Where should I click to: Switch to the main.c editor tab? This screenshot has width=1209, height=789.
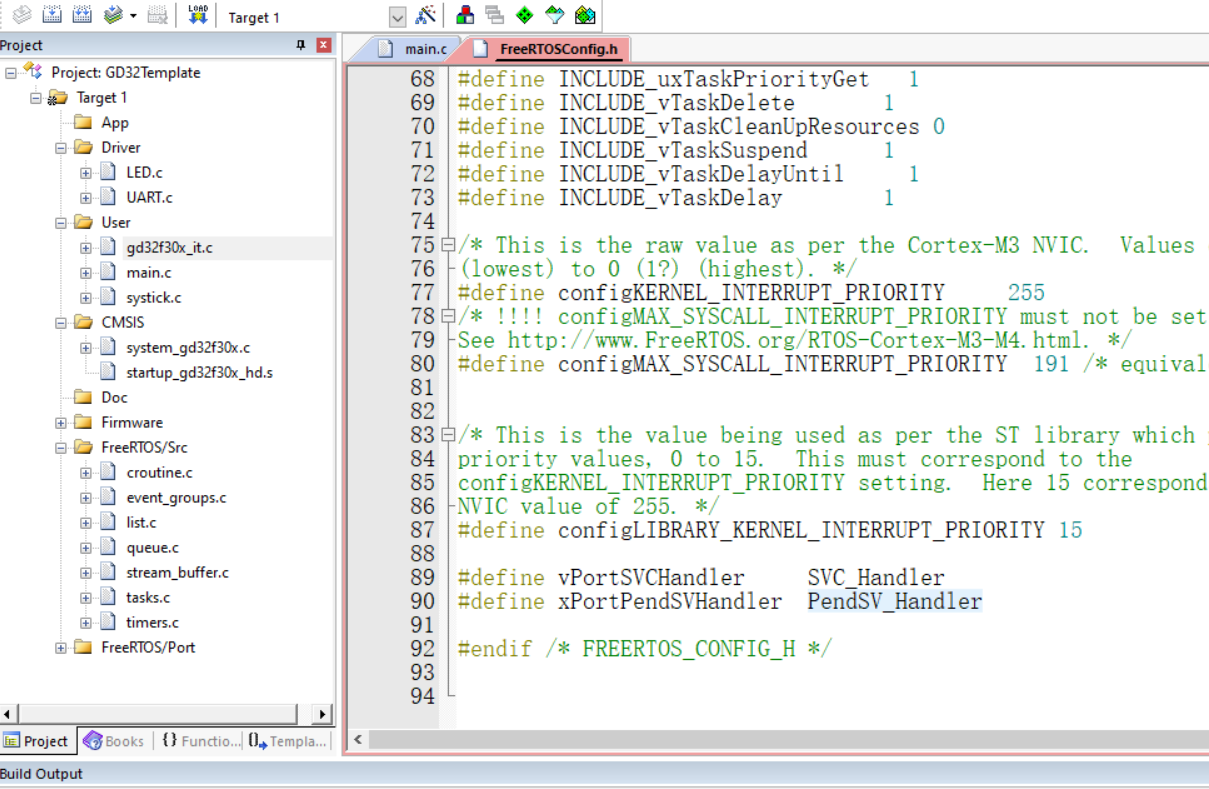414,49
